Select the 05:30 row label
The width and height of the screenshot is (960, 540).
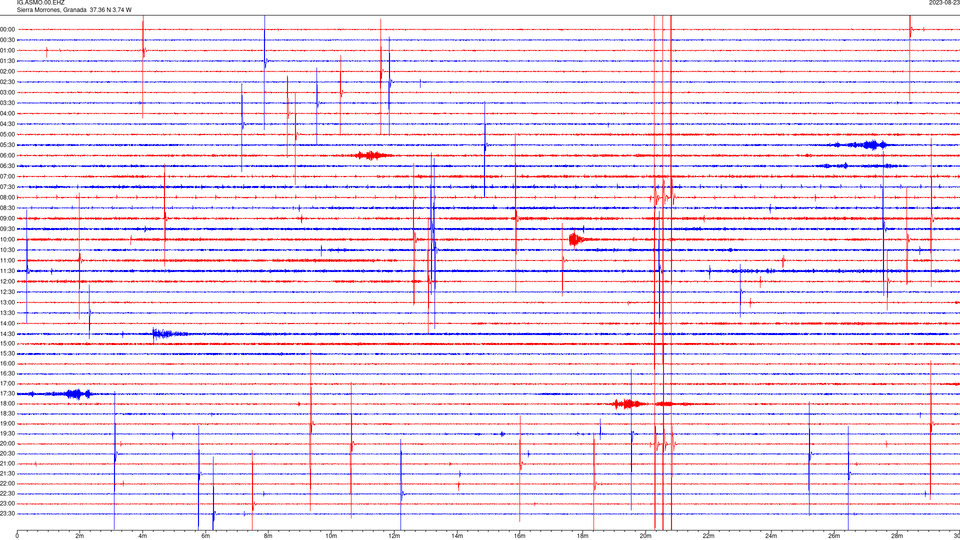pos(8,145)
